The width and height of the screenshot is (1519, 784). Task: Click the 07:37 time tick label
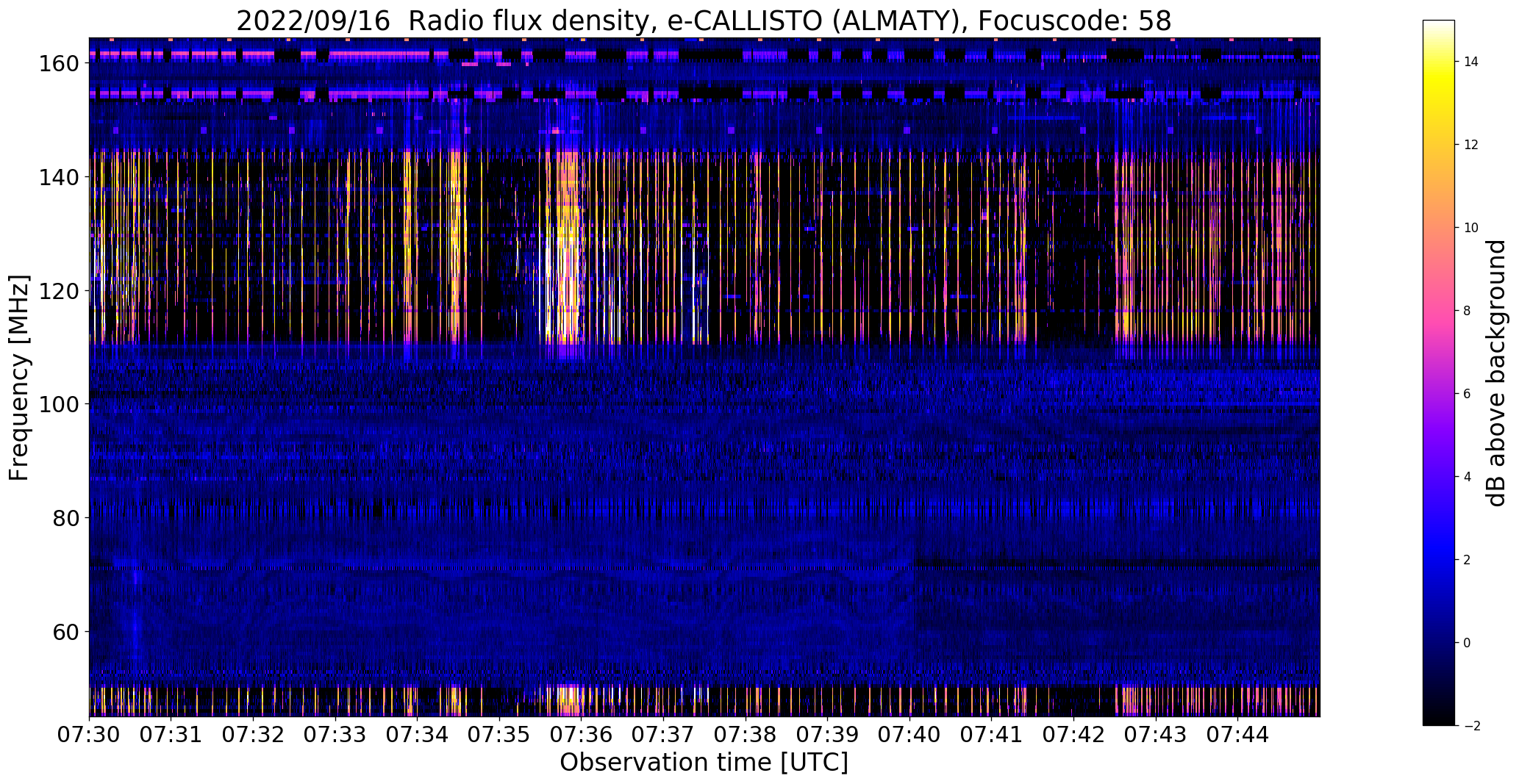click(x=663, y=735)
